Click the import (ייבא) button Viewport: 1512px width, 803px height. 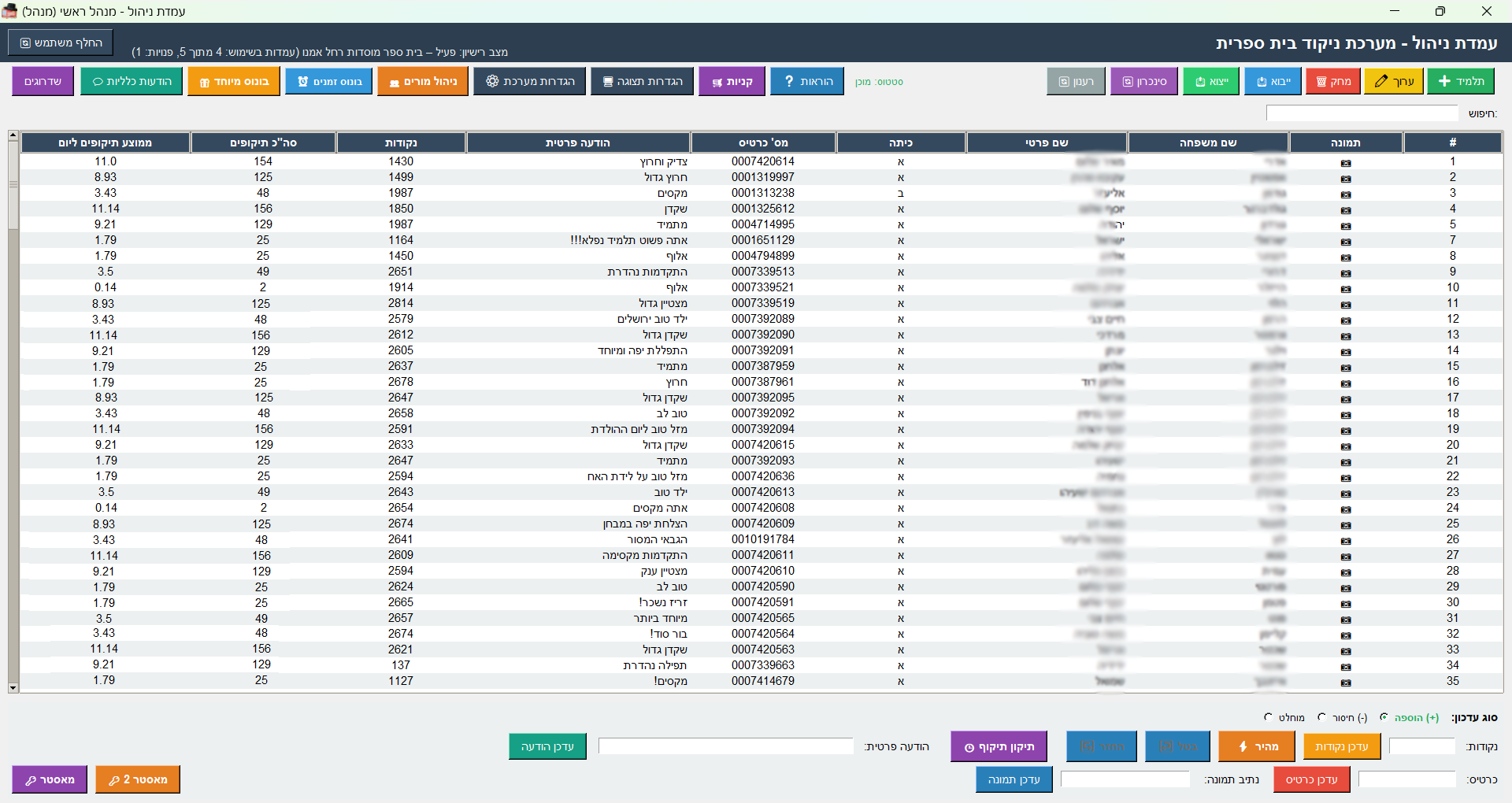(1273, 81)
